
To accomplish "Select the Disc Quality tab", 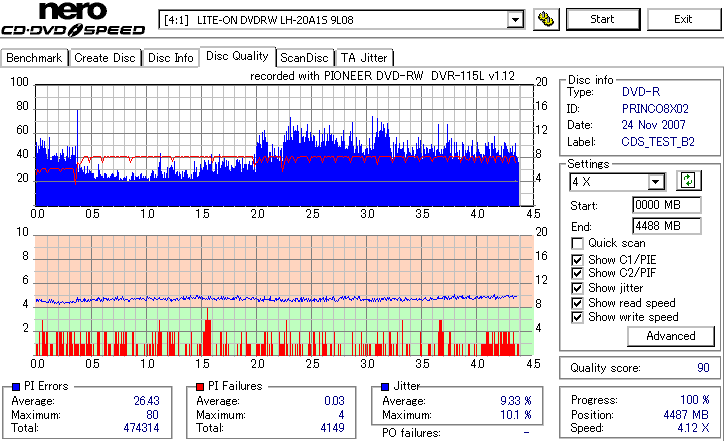I will point(237,56).
